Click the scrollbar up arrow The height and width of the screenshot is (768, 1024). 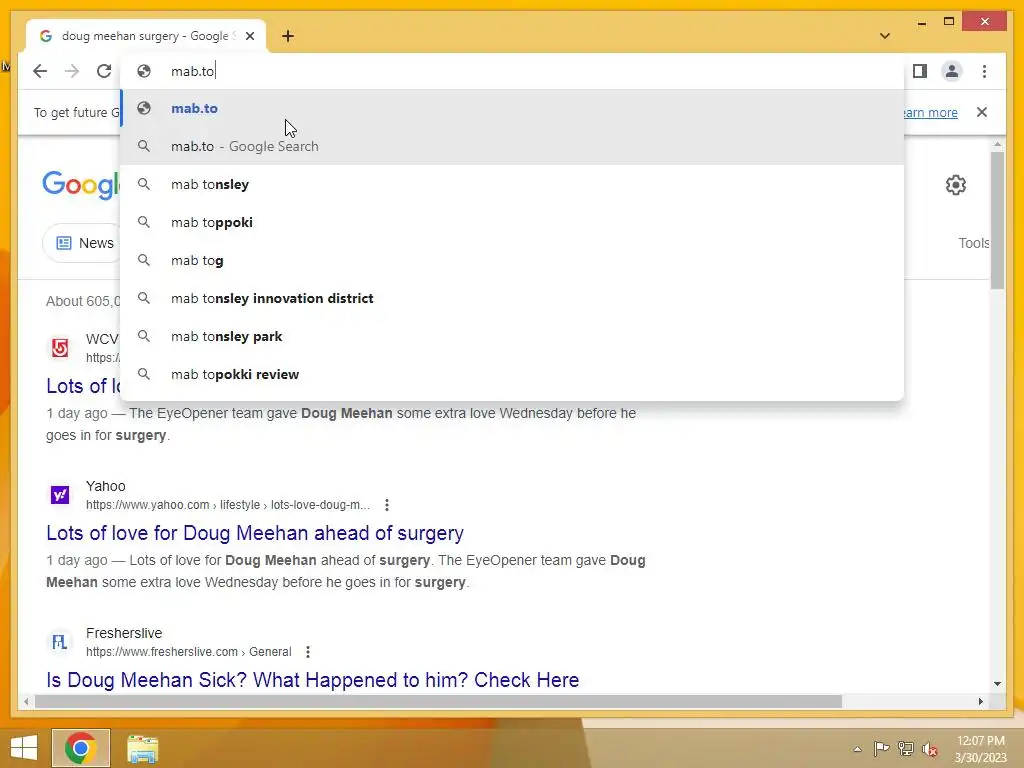coord(997,144)
